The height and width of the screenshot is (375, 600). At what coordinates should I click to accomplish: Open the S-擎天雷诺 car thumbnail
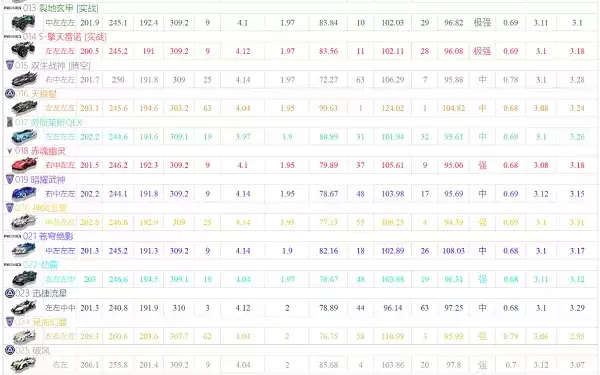(x=23, y=51)
